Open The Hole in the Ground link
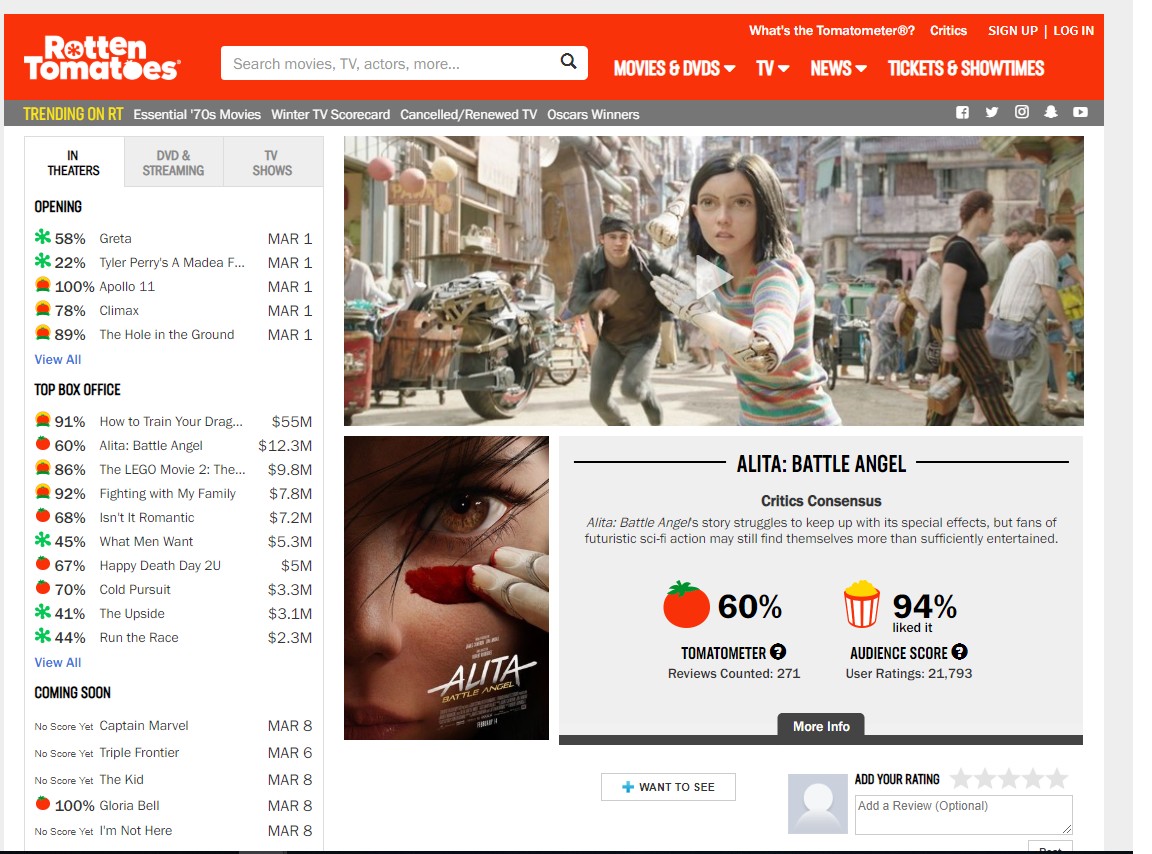 [167, 334]
